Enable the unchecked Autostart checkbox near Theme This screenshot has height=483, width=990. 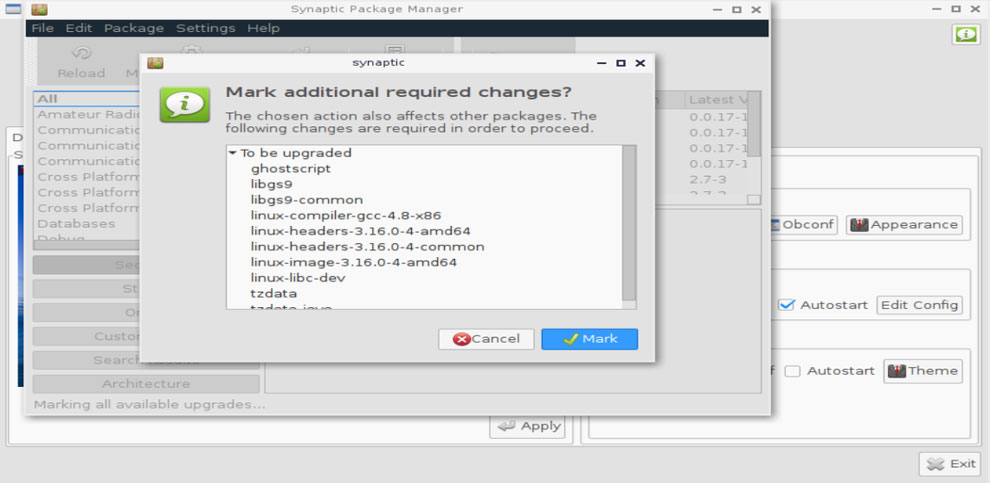point(792,371)
